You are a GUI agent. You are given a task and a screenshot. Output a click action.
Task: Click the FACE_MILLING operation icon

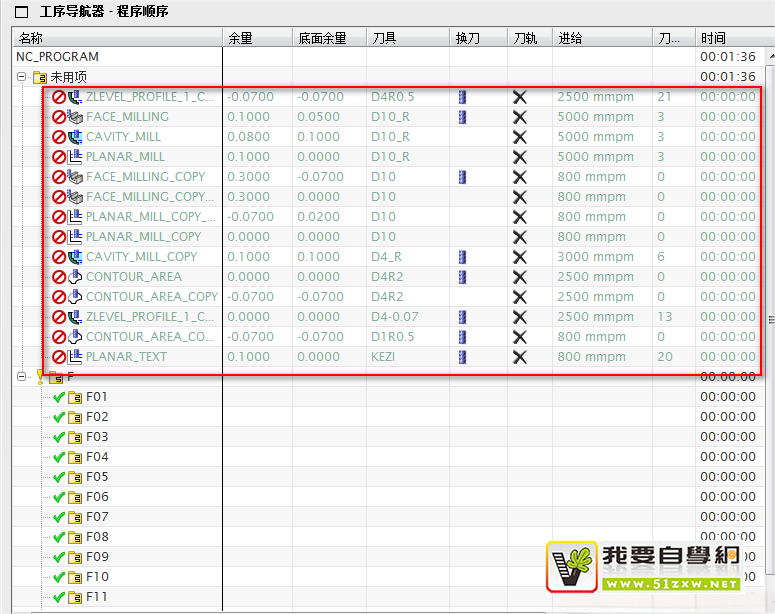point(75,117)
